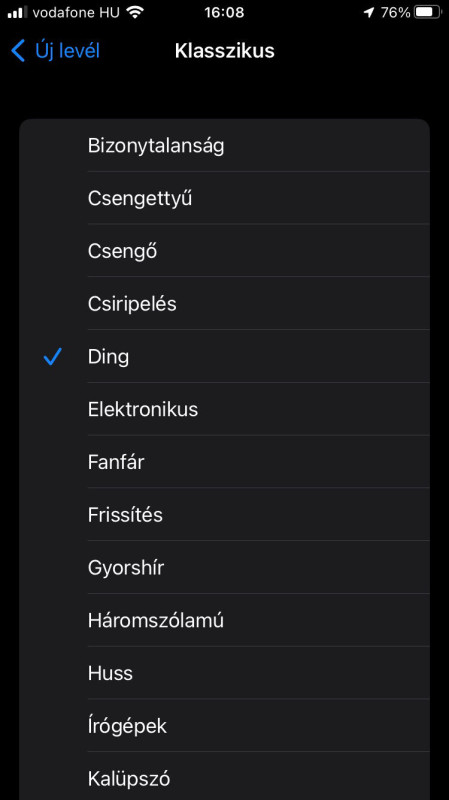Tap the blue checkmark beside Ding
The height and width of the screenshot is (800, 449).
53,357
